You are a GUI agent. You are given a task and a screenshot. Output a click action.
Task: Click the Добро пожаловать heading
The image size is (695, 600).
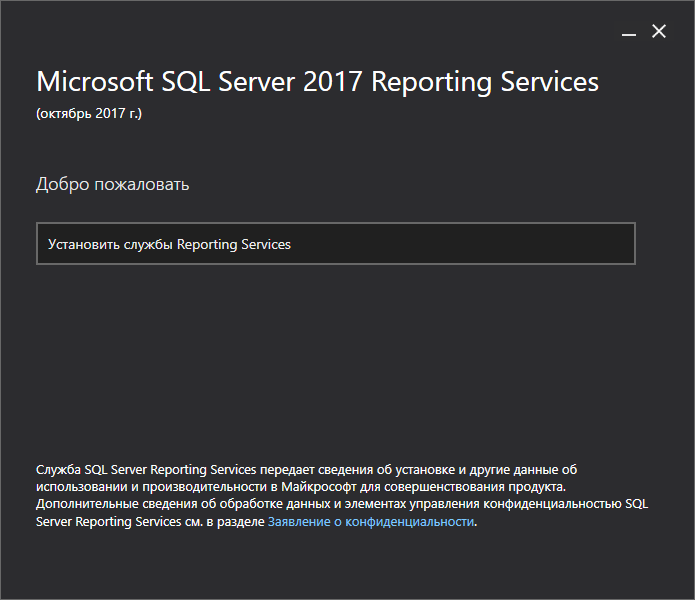click(x=113, y=184)
